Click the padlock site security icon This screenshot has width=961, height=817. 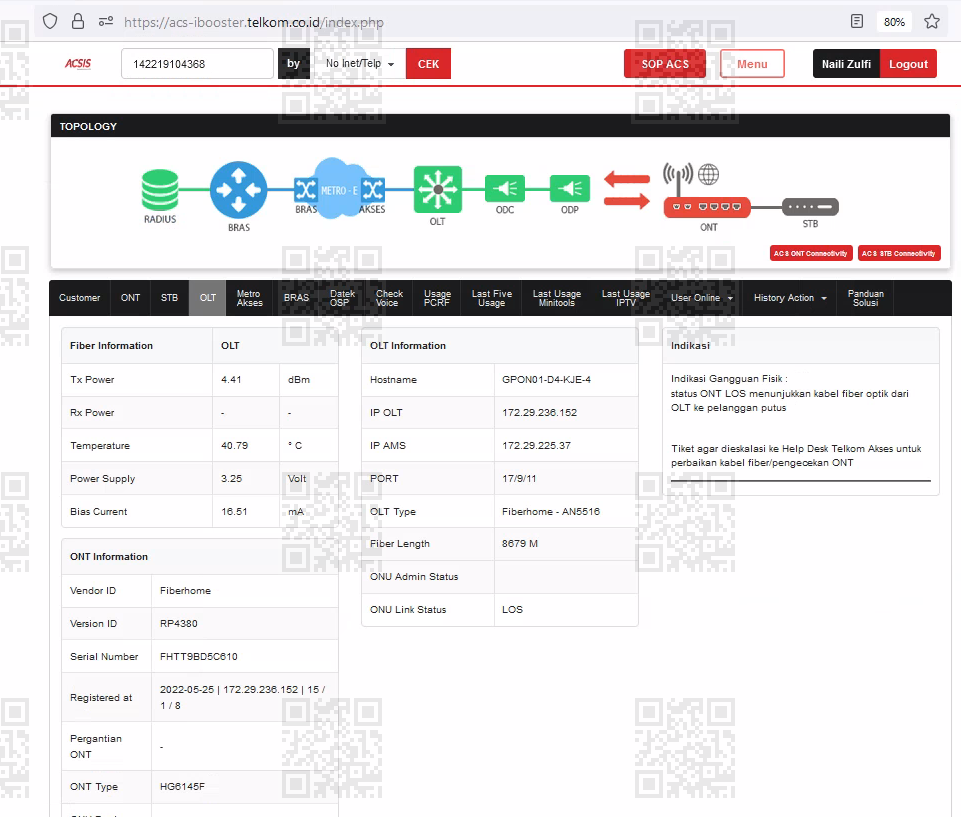click(78, 21)
